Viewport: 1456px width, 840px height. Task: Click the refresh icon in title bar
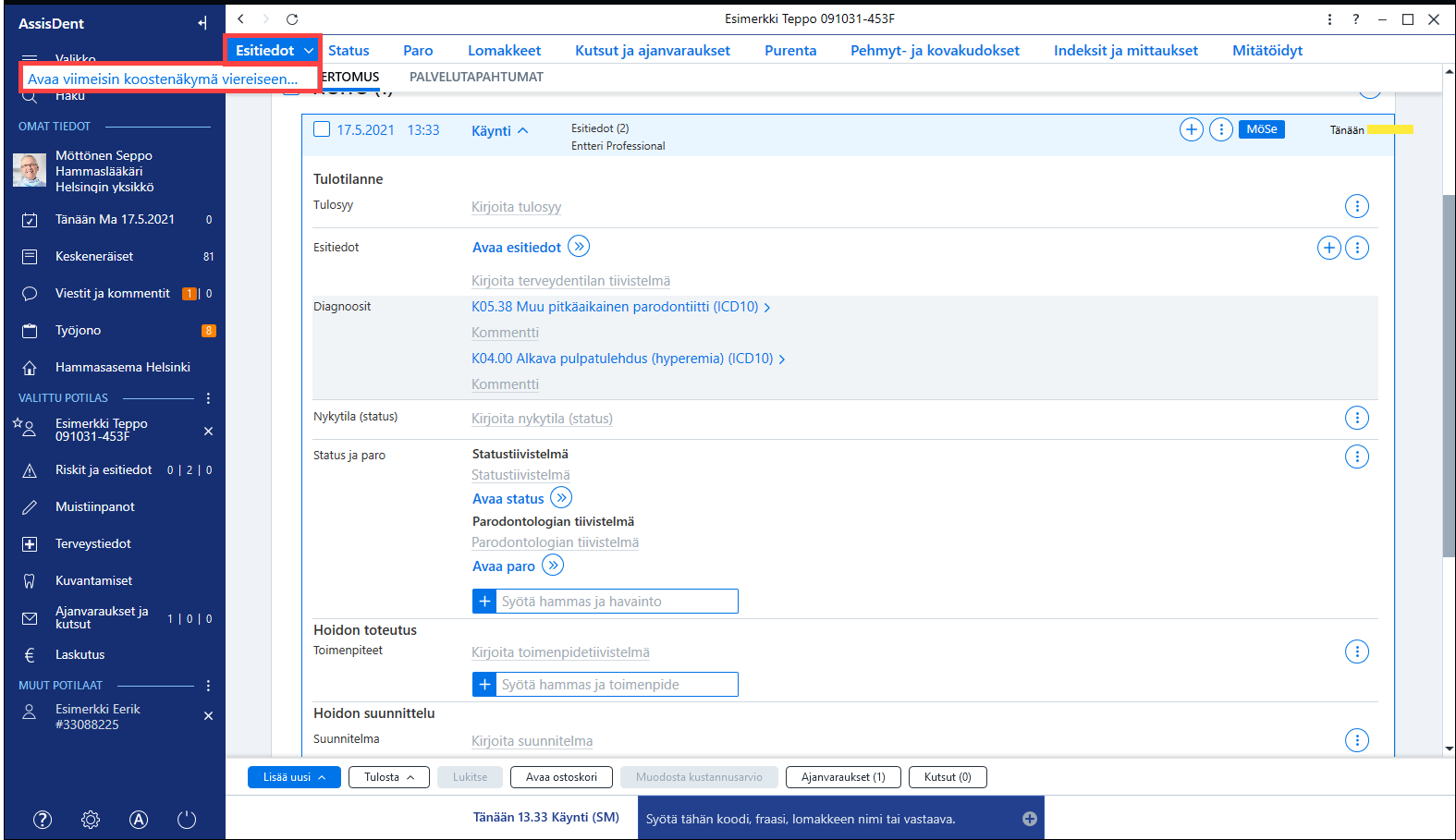(x=292, y=19)
